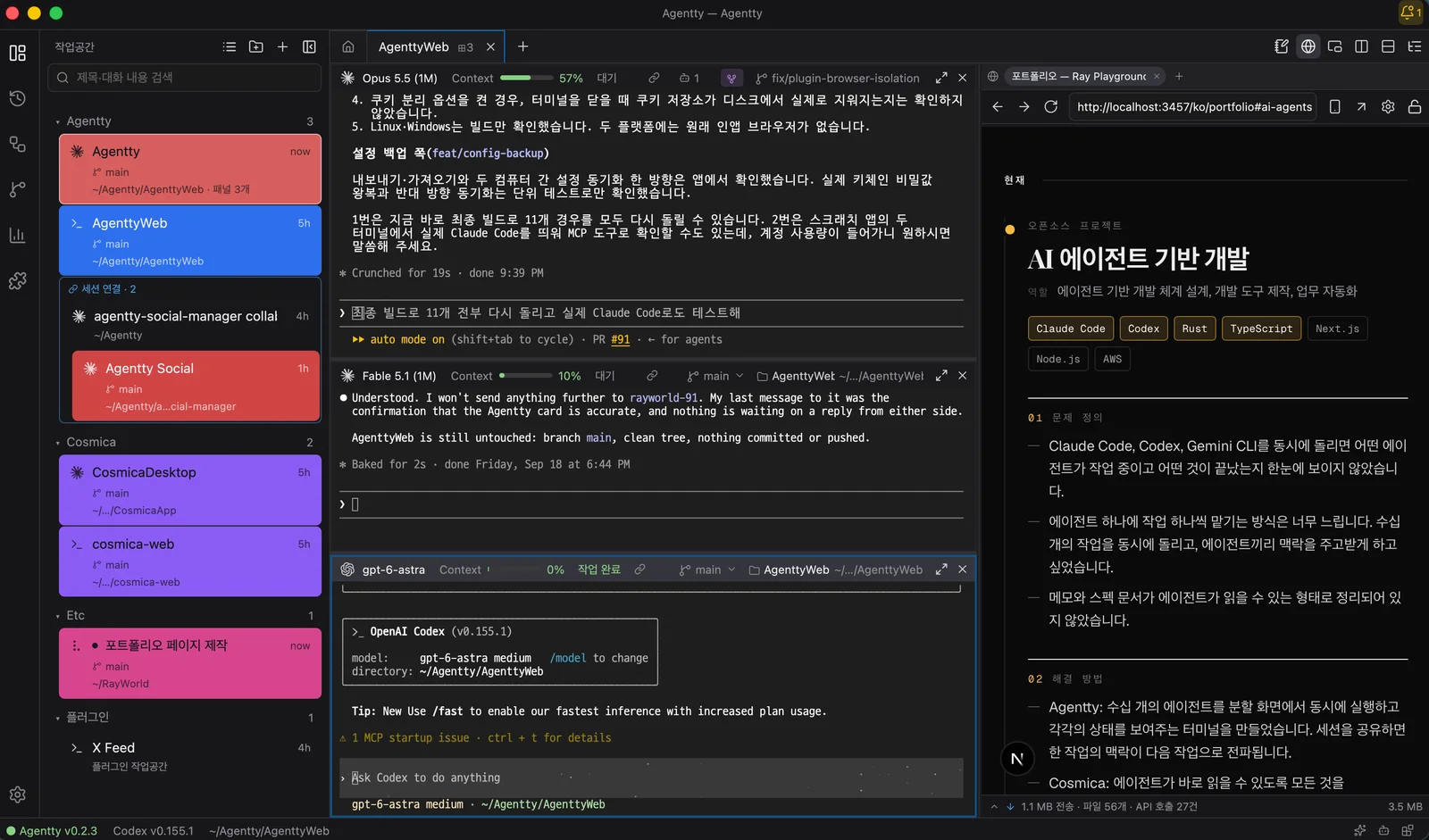Expand the Opus 5.5 terminal pane

[941, 78]
